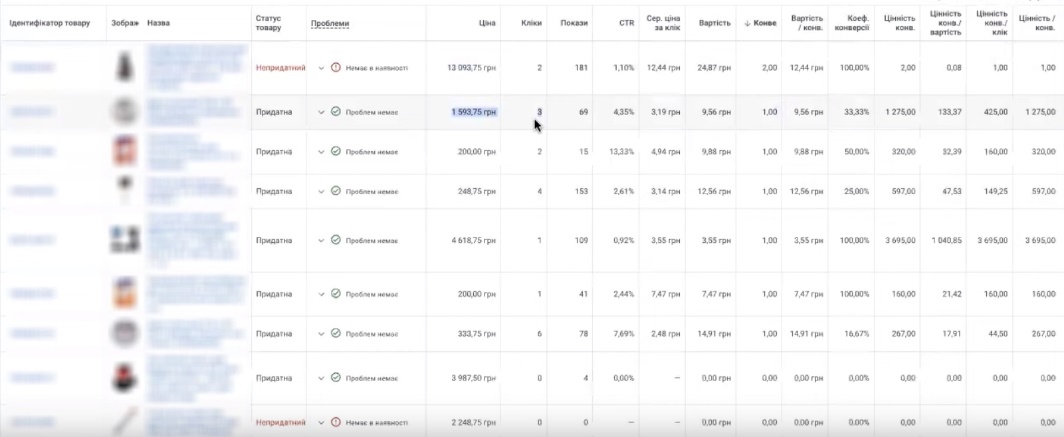Expand problems chevron in 2 248,75 грн row
This screenshot has height=437, width=1064.
coord(321,422)
